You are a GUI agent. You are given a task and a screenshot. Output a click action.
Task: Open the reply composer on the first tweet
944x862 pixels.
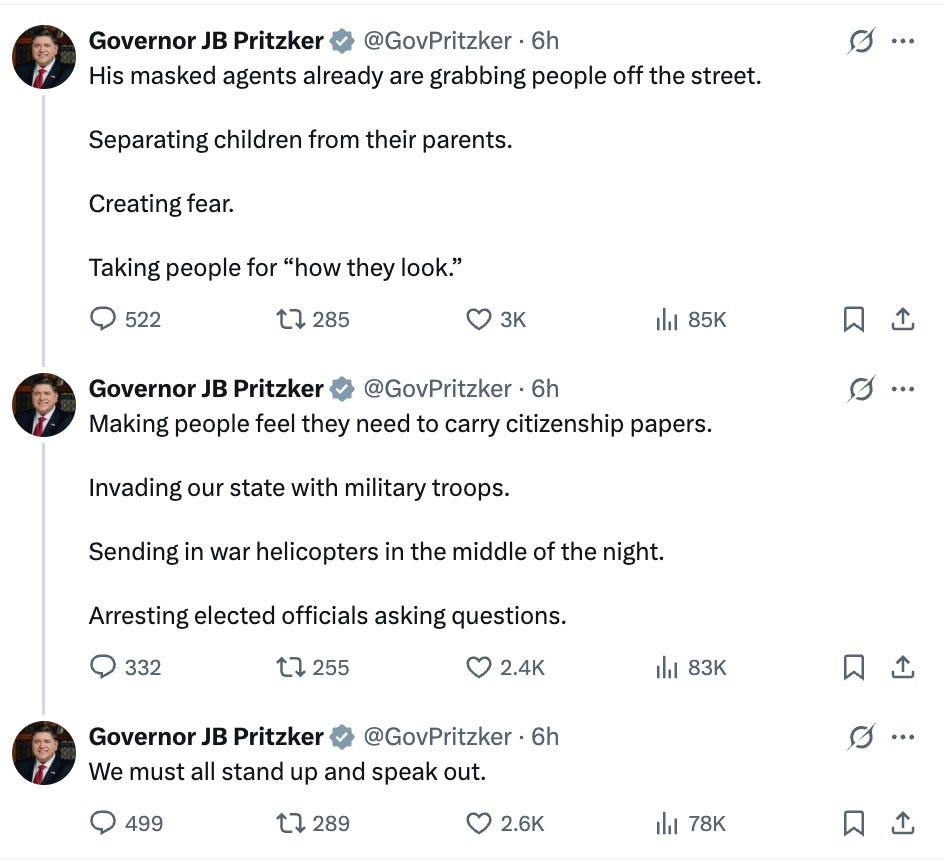105,319
